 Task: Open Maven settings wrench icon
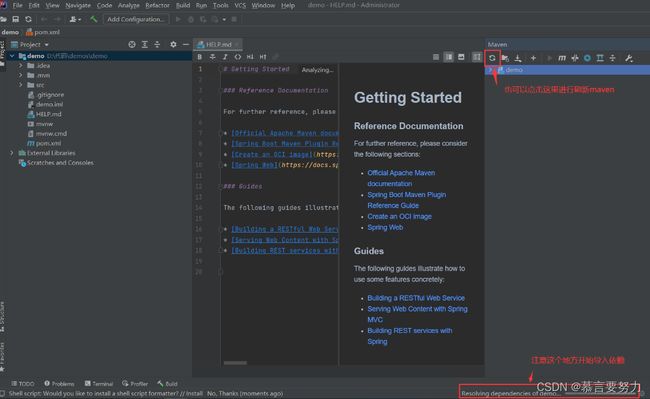click(x=629, y=58)
